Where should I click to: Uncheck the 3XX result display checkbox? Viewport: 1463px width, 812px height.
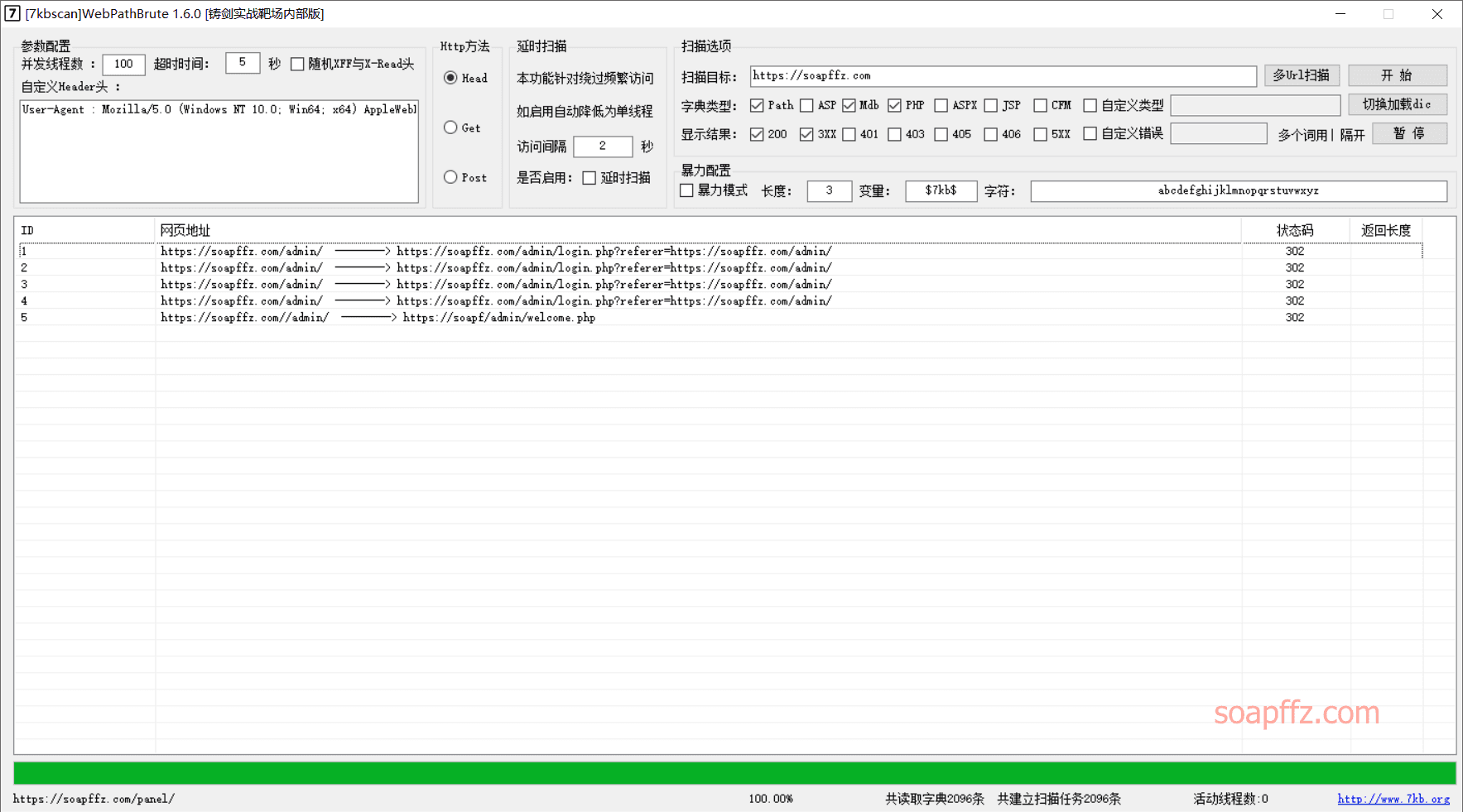[x=806, y=134]
